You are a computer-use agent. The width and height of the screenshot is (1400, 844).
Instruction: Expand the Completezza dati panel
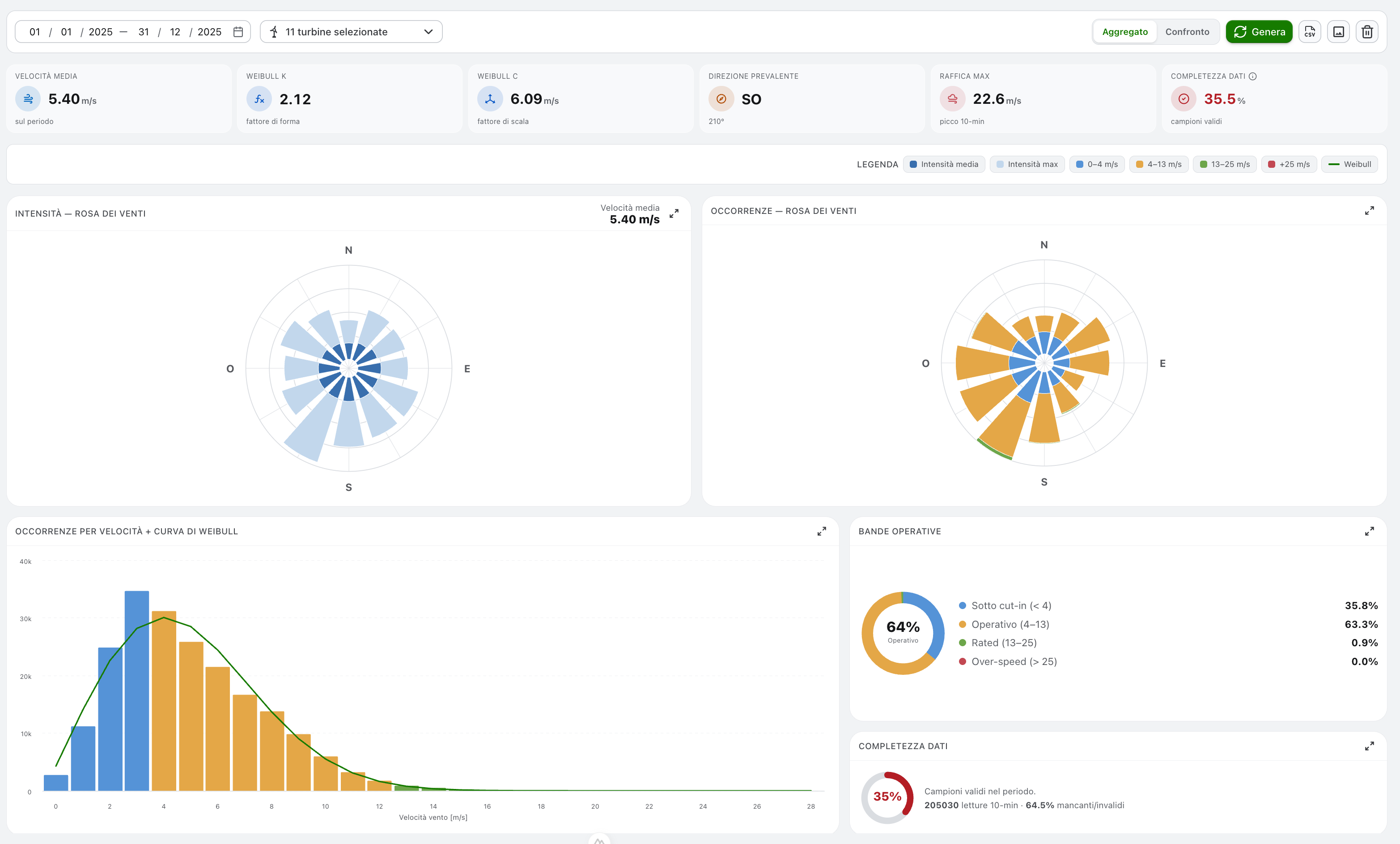pos(1369,746)
